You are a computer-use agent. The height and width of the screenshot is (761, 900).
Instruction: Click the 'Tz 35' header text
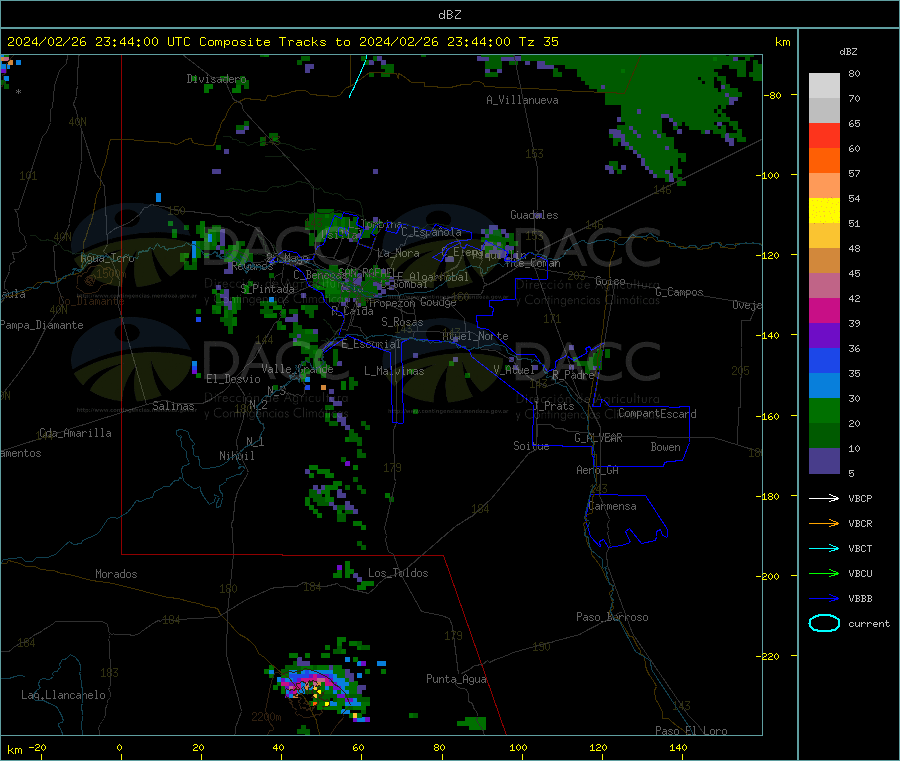pos(538,42)
